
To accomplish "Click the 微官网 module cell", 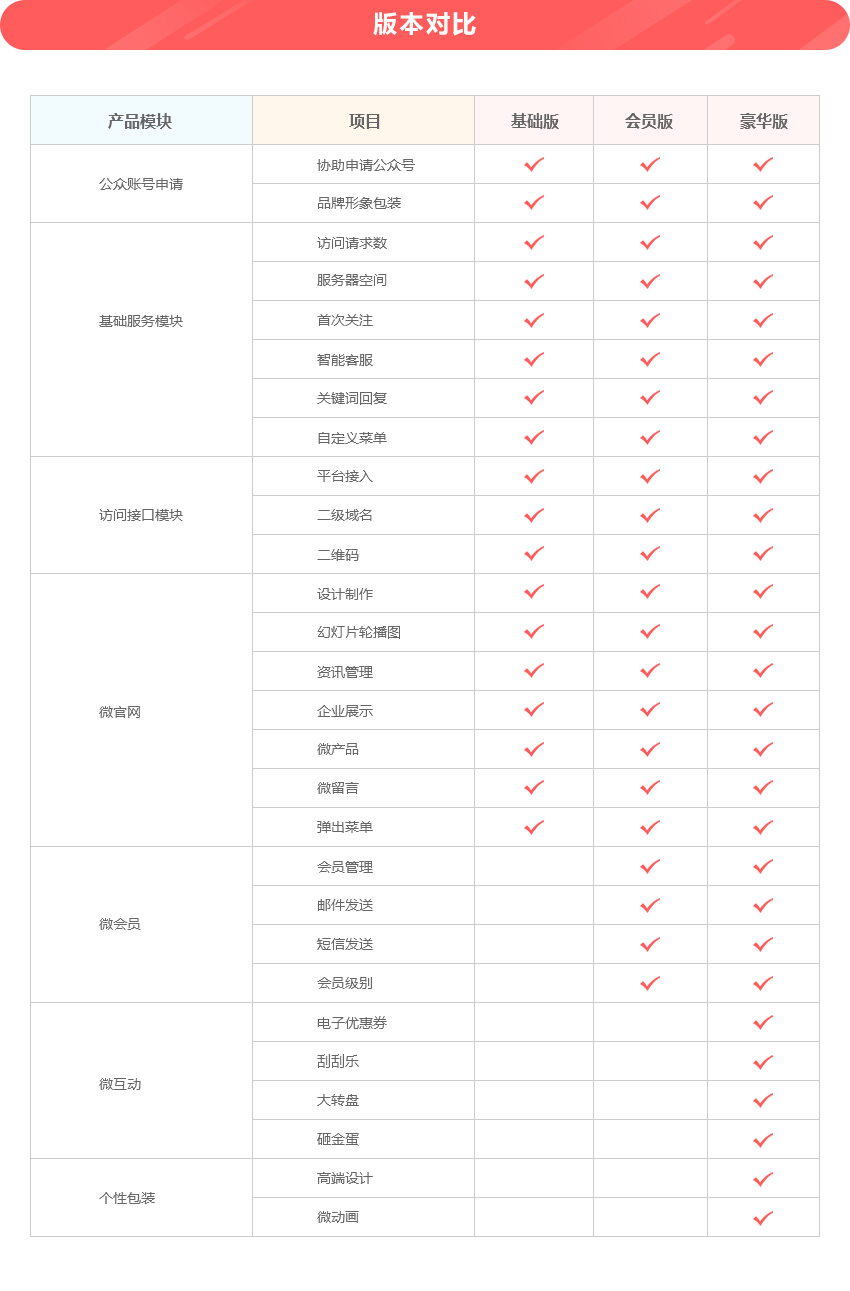I will point(120,712).
